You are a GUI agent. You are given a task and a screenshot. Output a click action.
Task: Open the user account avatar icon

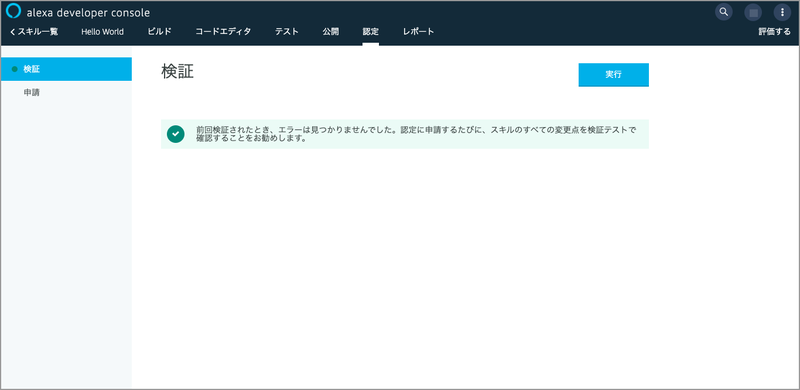pyautogui.click(x=753, y=12)
